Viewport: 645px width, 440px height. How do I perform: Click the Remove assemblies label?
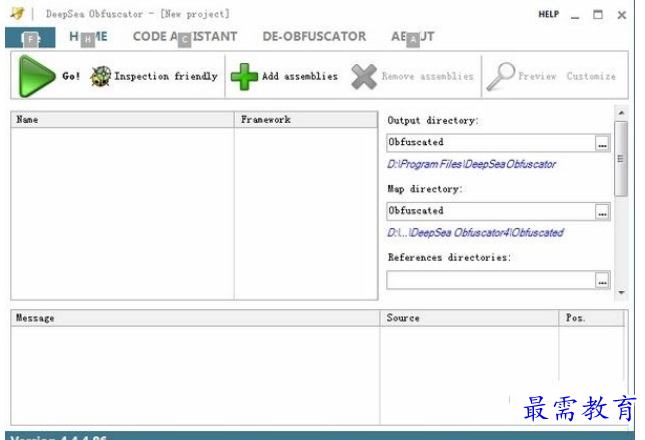click(427, 76)
